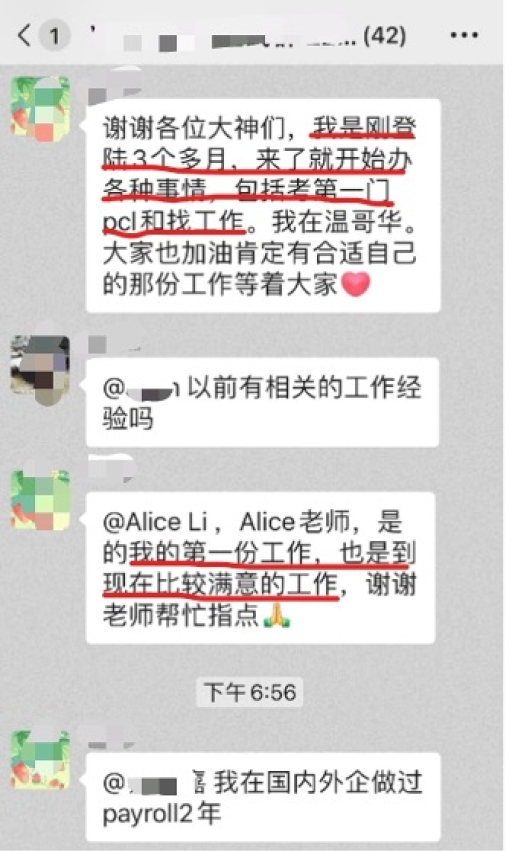Tap the unread badge showing 1
Image resolution: width=512 pixels, height=851 pixels.
[54, 36]
